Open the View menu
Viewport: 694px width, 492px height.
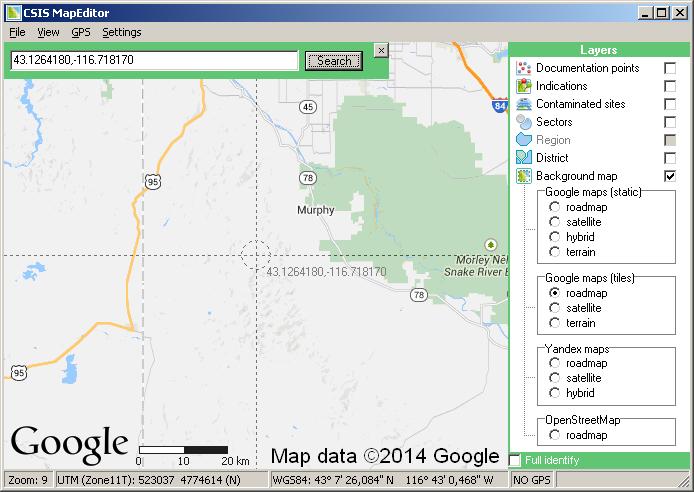point(48,32)
